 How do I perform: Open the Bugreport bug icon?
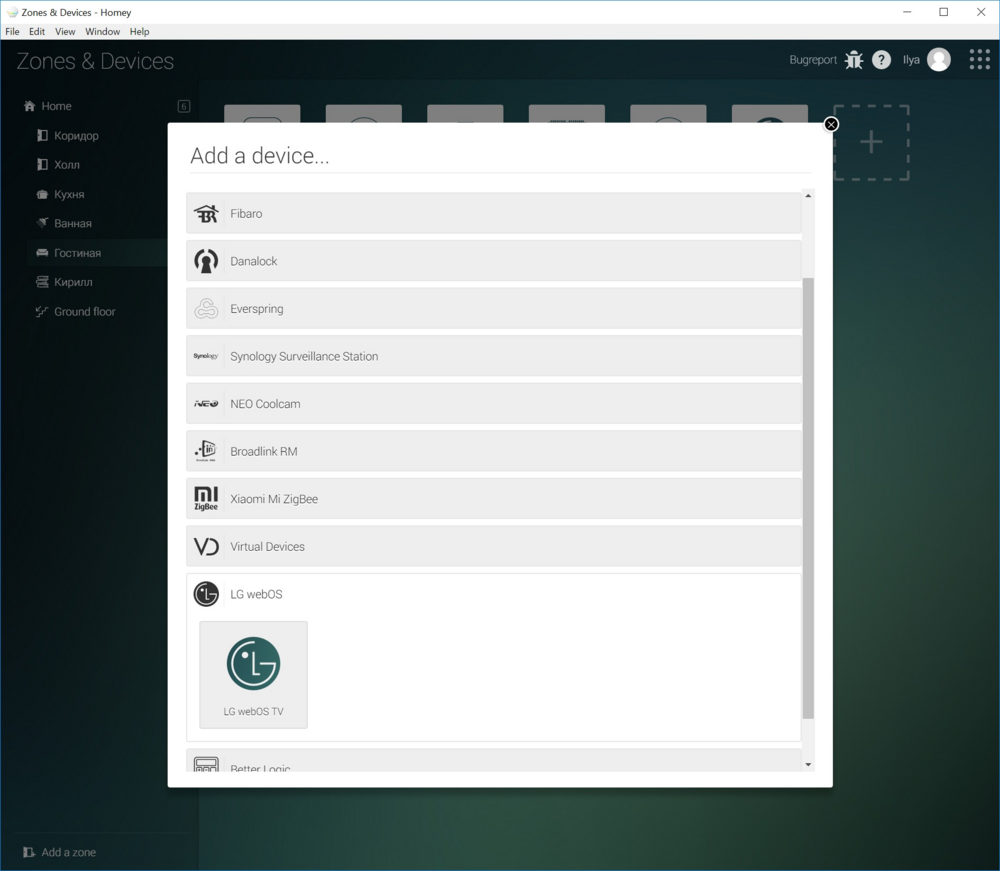coord(853,60)
